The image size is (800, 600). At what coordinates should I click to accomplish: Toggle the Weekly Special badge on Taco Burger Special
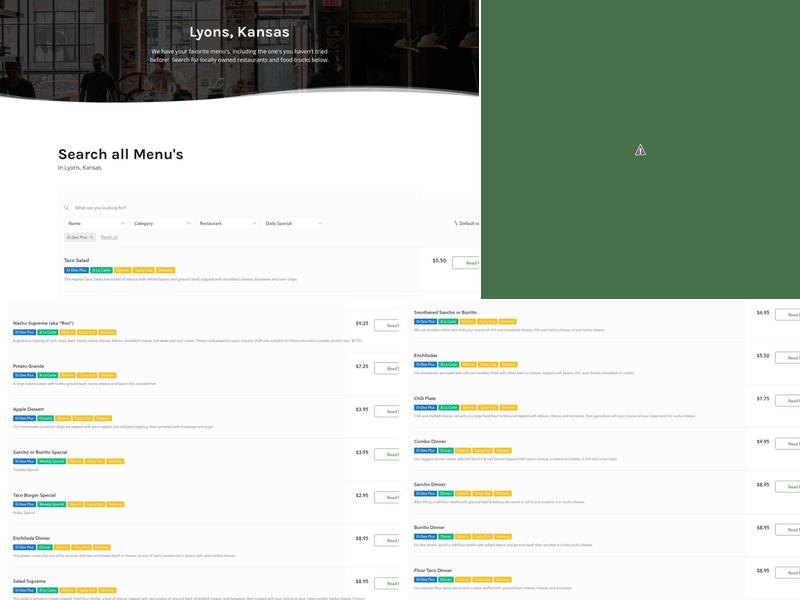point(52,504)
